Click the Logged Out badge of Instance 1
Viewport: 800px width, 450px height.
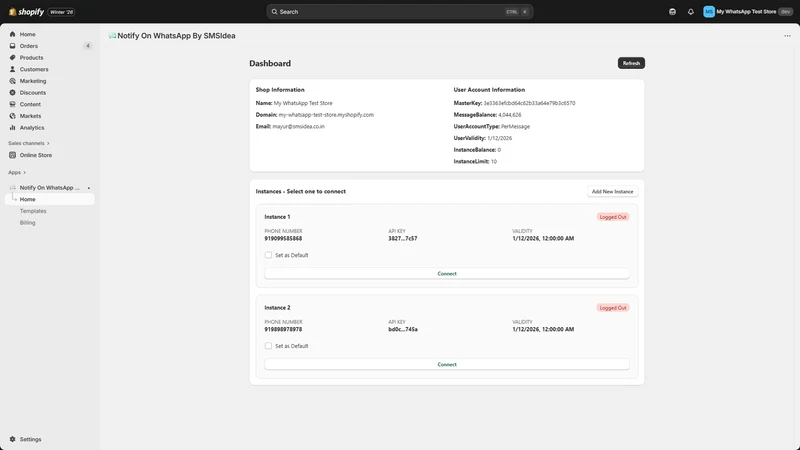click(613, 217)
